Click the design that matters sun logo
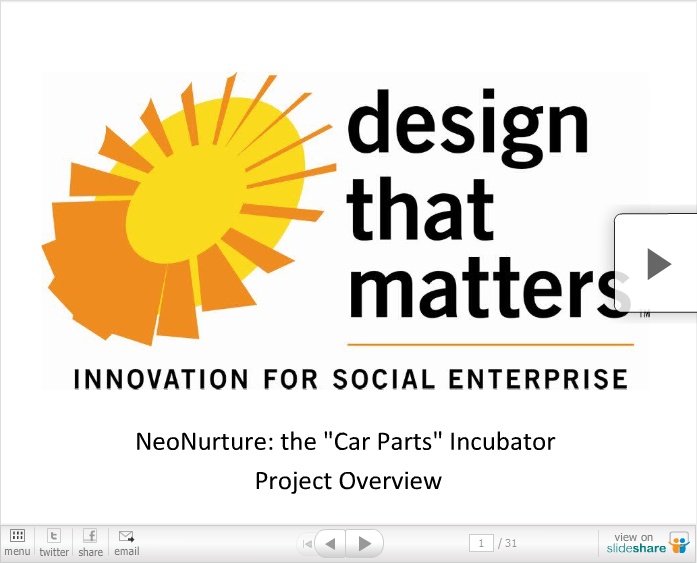The width and height of the screenshot is (697, 563). pos(188,209)
